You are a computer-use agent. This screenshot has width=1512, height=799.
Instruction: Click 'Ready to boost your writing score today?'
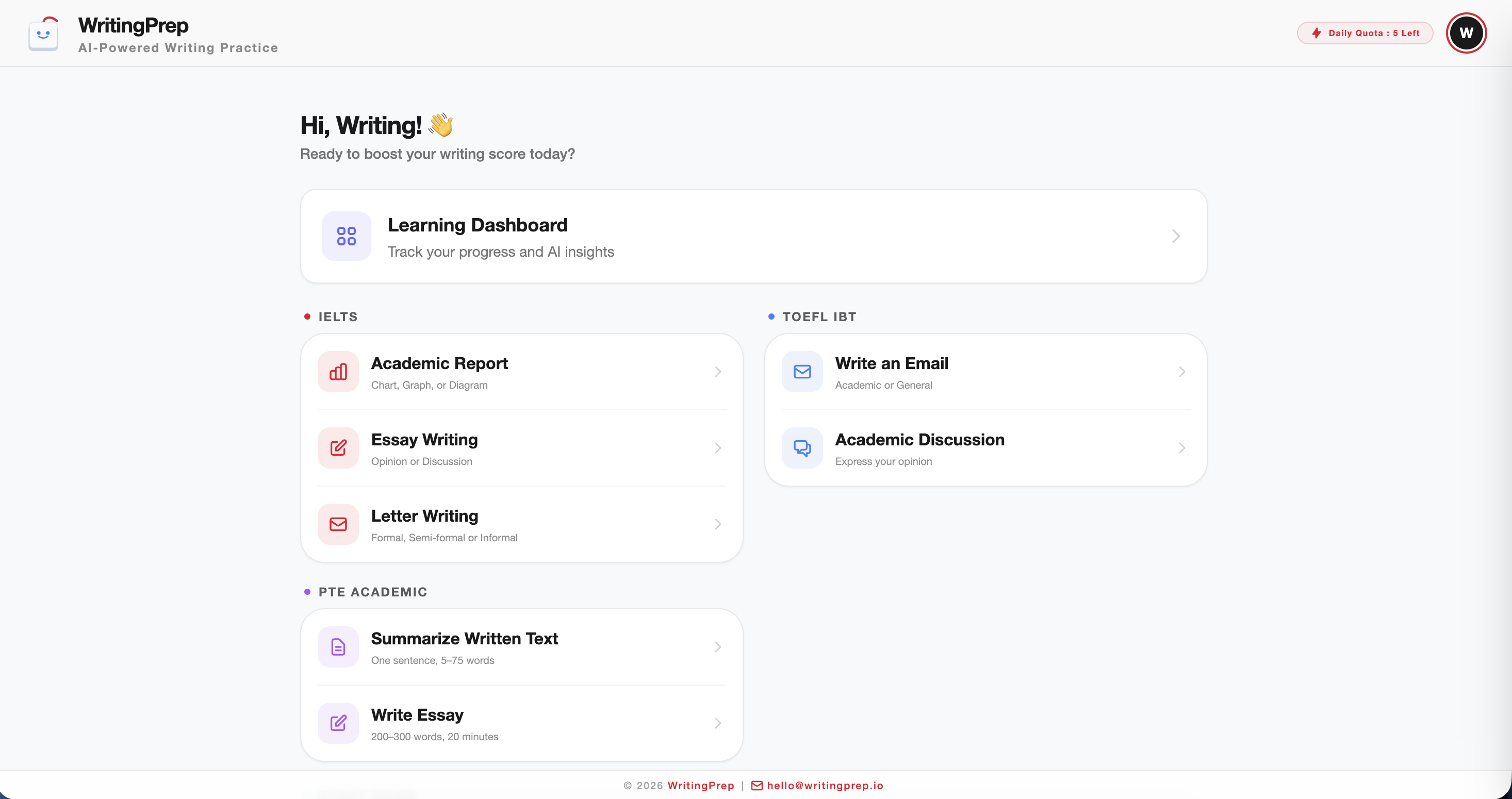coord(437,154)
